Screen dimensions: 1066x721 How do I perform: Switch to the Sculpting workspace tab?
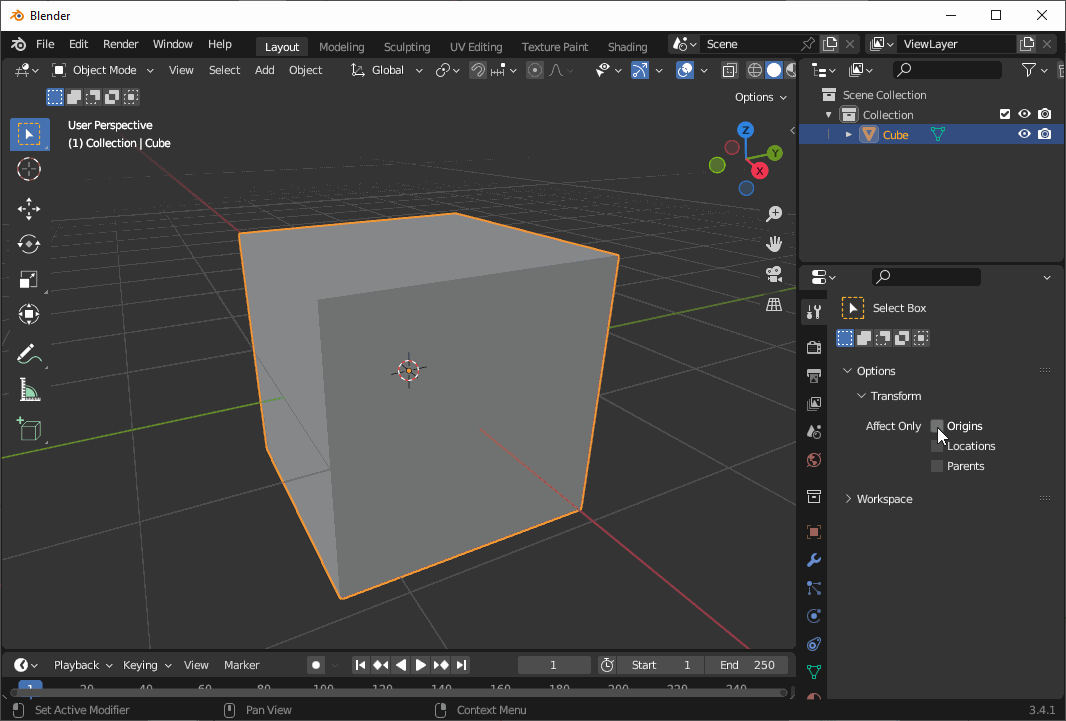(x=406, y=46)
